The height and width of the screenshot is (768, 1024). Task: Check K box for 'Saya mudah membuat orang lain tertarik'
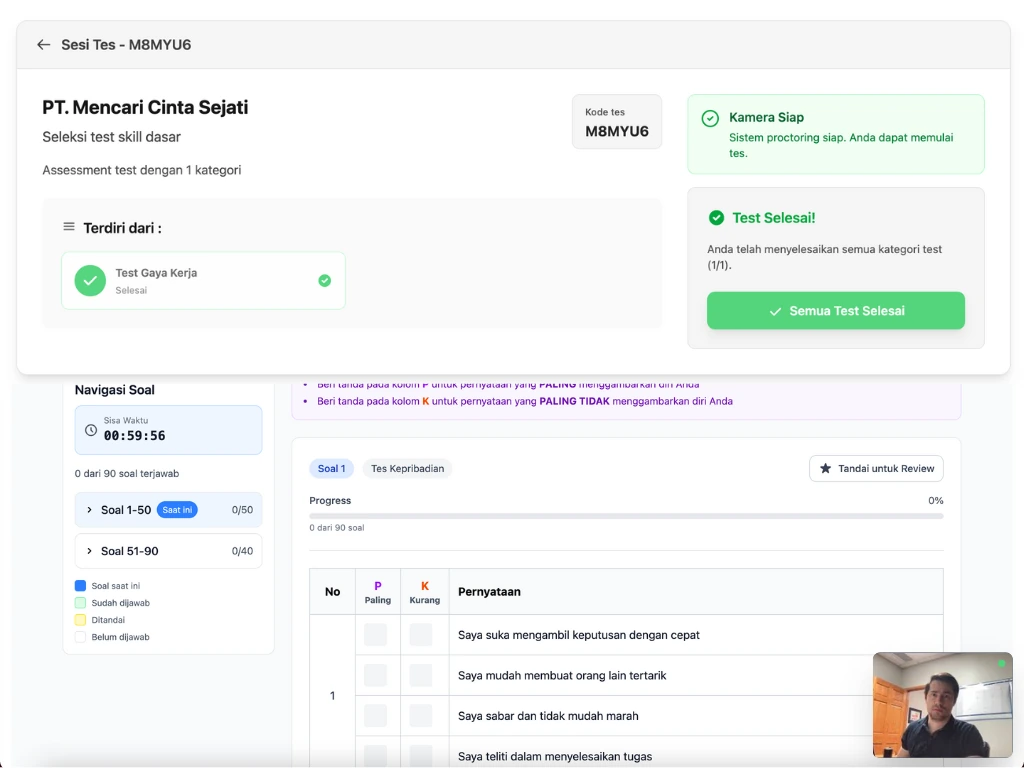[421, 675]
